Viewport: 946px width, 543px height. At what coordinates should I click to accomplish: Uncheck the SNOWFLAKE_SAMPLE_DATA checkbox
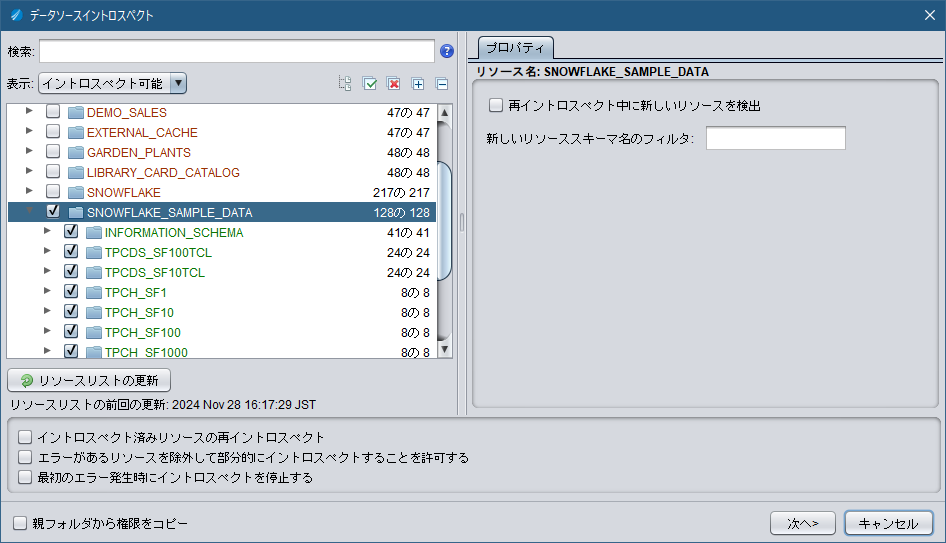[x=53, y=211]
